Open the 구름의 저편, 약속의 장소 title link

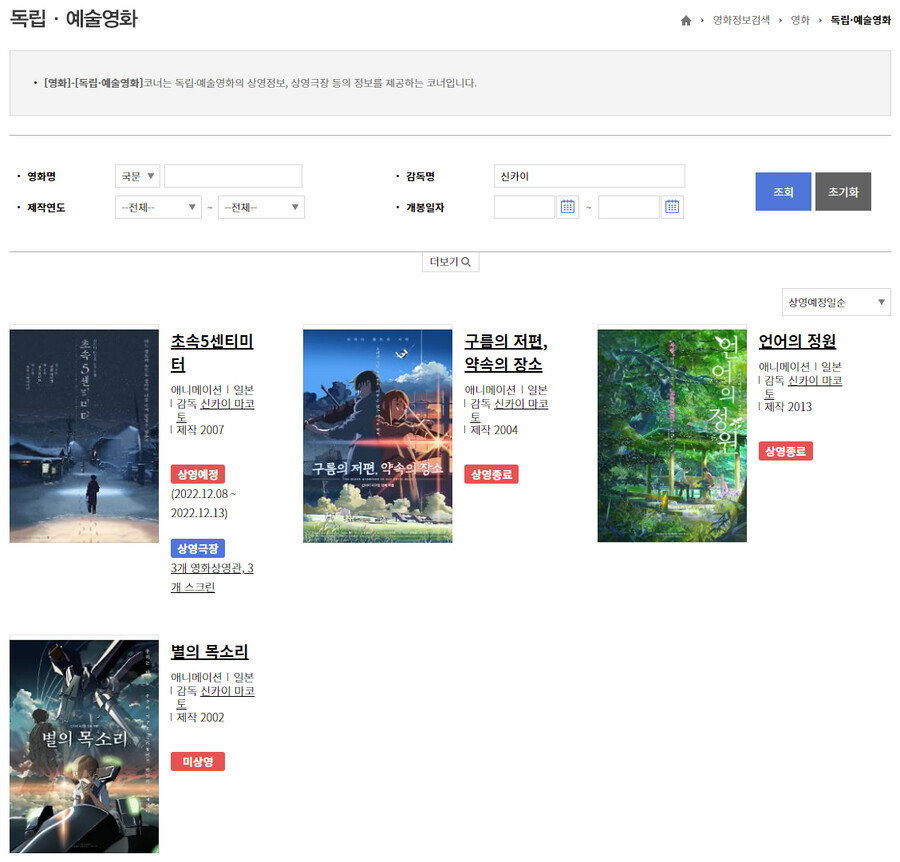506,353
